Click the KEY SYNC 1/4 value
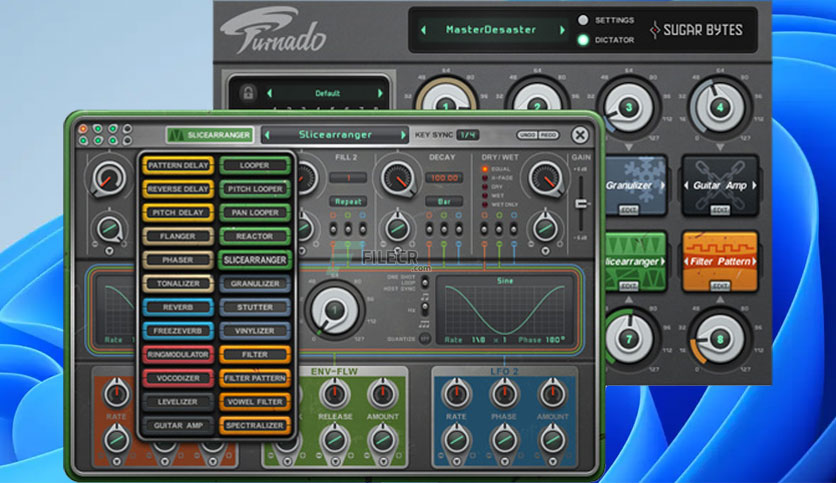The height and width of the screenshot is (484, 836). click(468, 135)
